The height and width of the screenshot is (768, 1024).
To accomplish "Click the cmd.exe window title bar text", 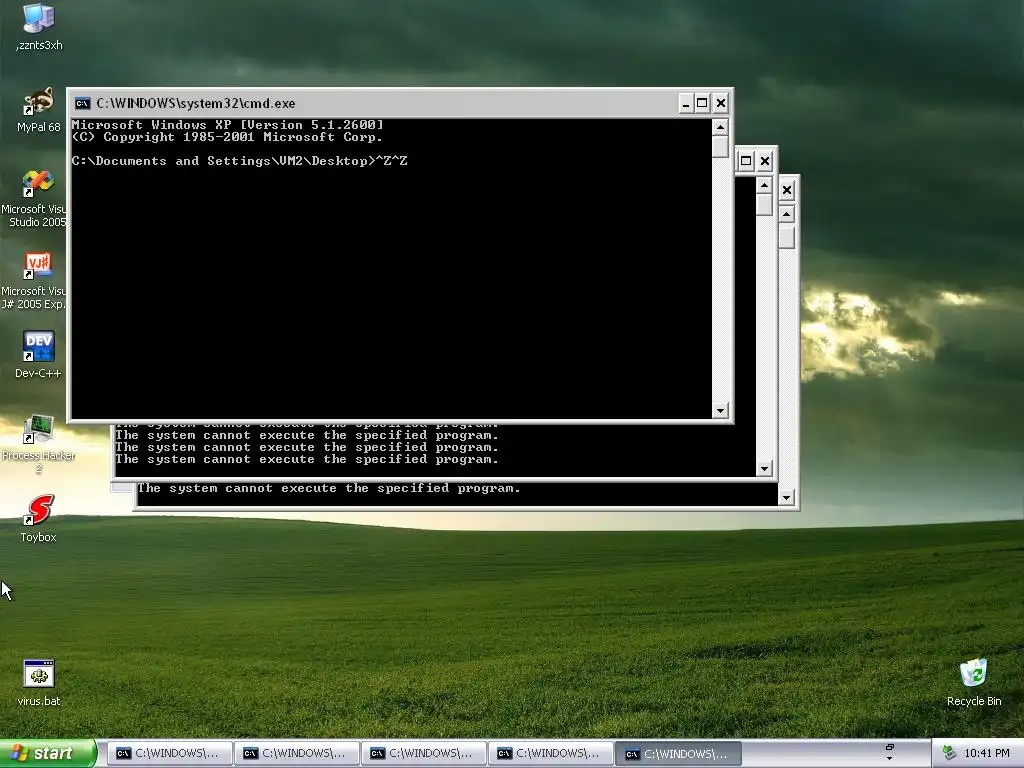I will (x=196, y=103).
